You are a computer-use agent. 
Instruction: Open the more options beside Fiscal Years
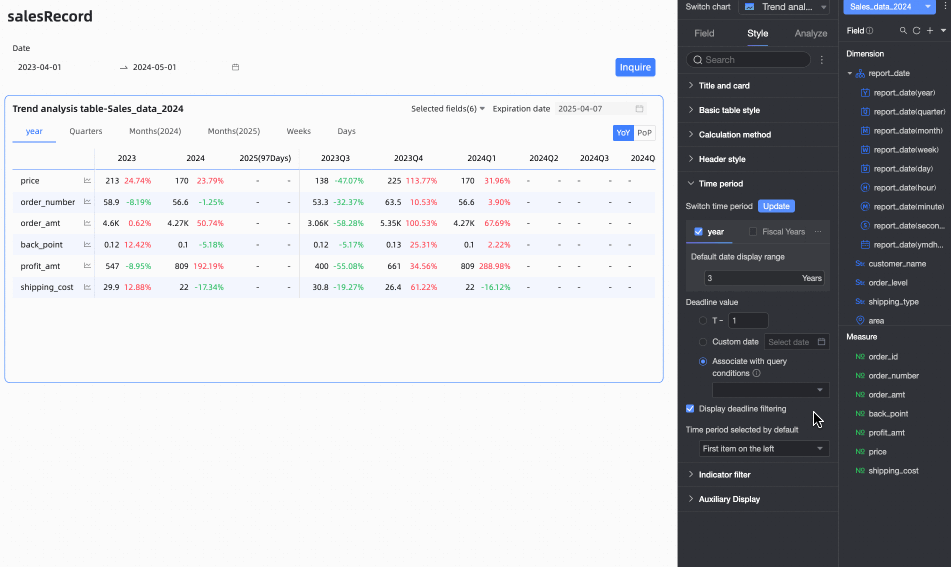818,232
